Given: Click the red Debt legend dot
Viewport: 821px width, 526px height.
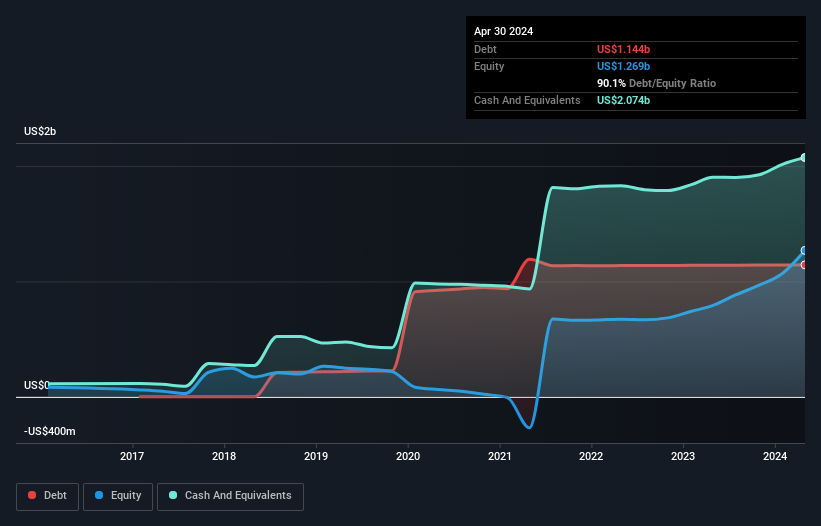Looking at the screenshot, I should click(32, 495).
